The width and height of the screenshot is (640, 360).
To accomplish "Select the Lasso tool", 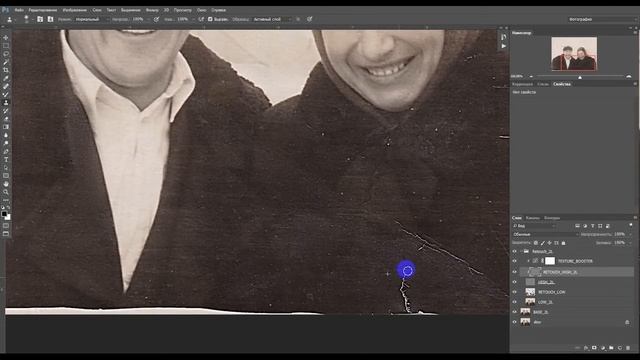I will pos(6,54).
